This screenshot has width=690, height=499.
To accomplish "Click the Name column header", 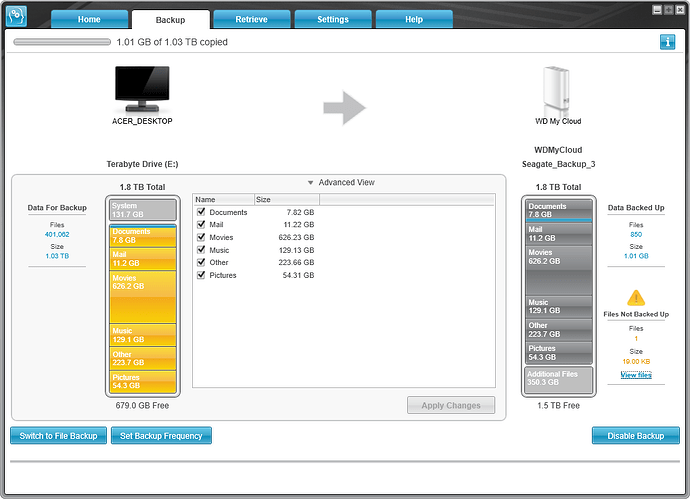I will [x=224, y=199].
